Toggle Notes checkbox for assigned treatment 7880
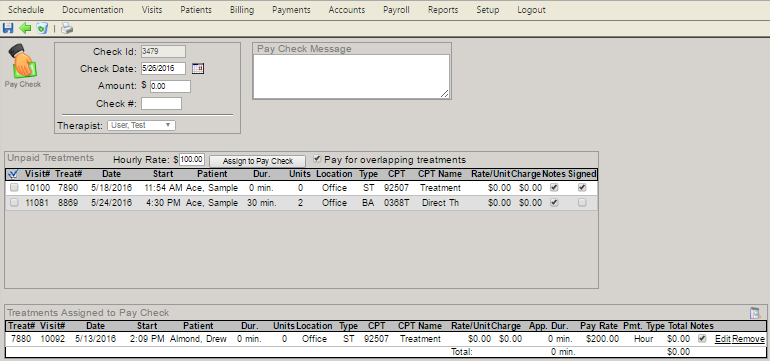 point(702,338)
